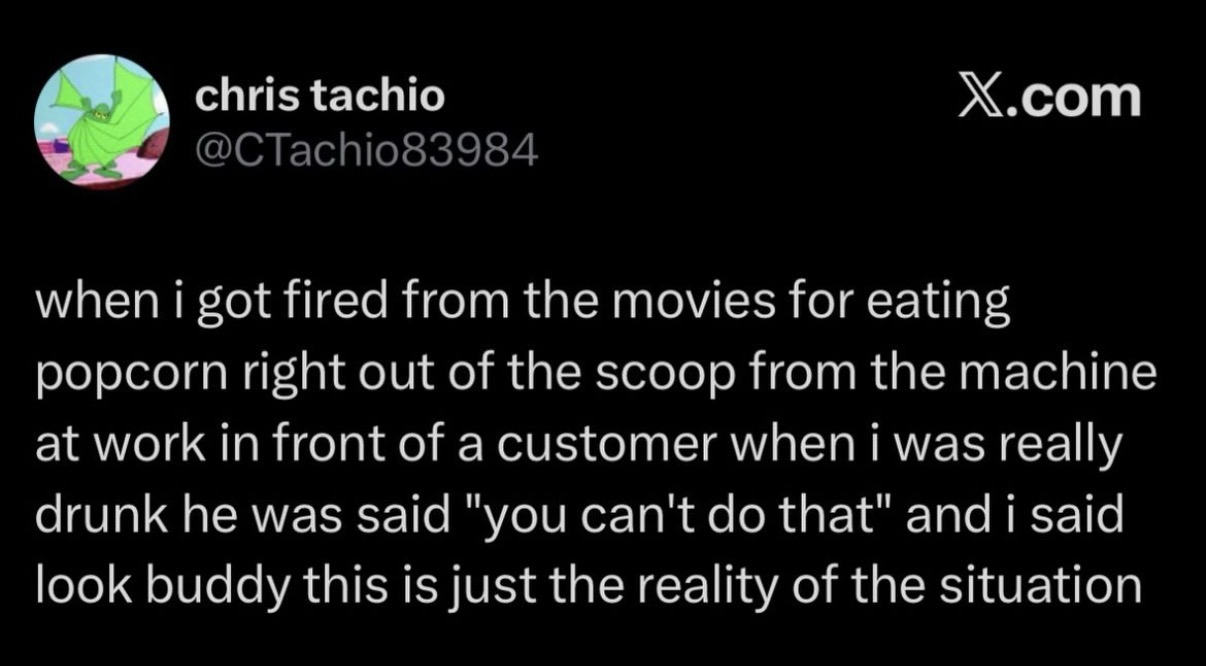Click the @CTachio83984 handle
The width and height of the screenshot is (1206, 666).
click(366, 151)
